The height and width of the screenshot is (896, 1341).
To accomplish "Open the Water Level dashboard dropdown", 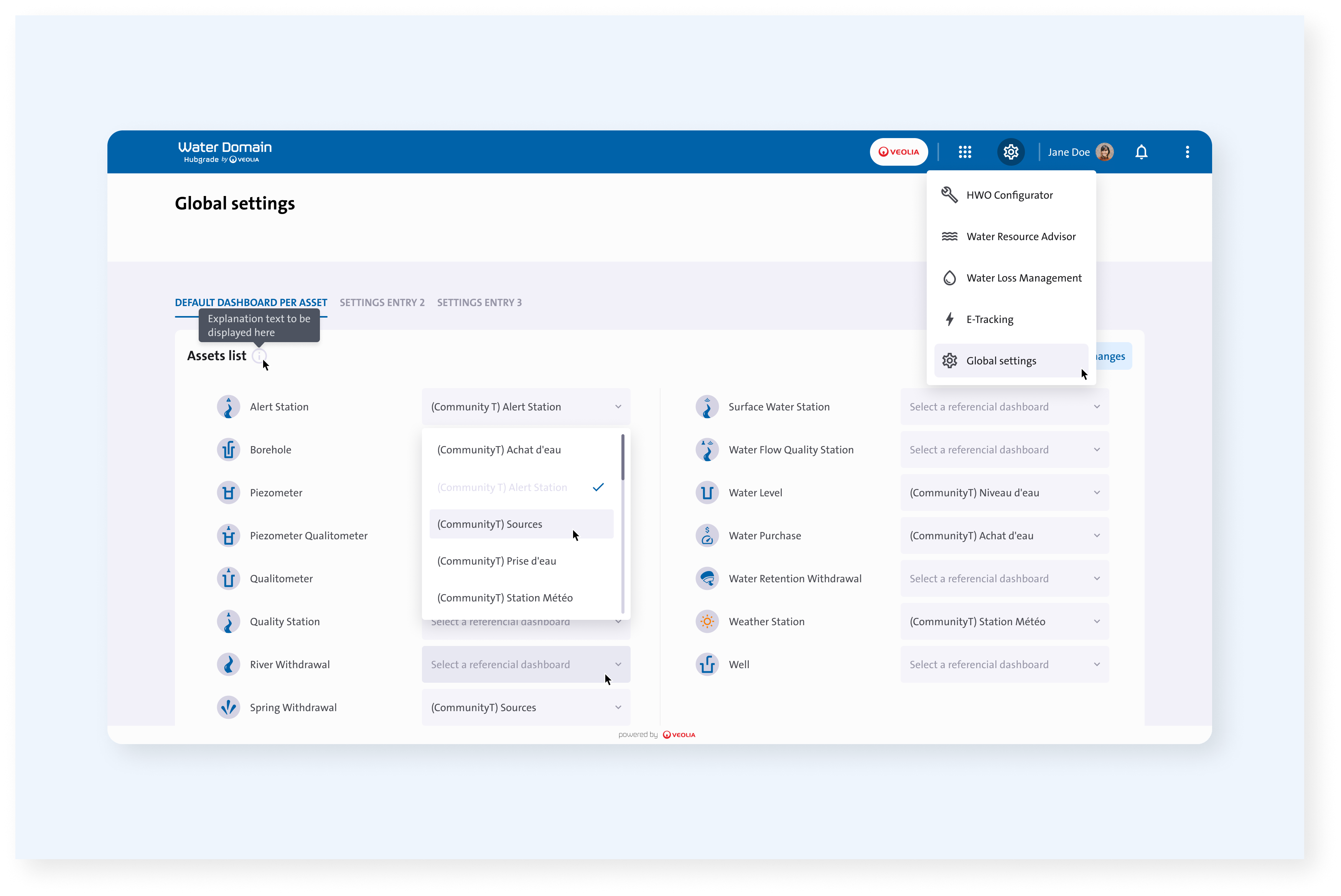I will point(1005,492).
